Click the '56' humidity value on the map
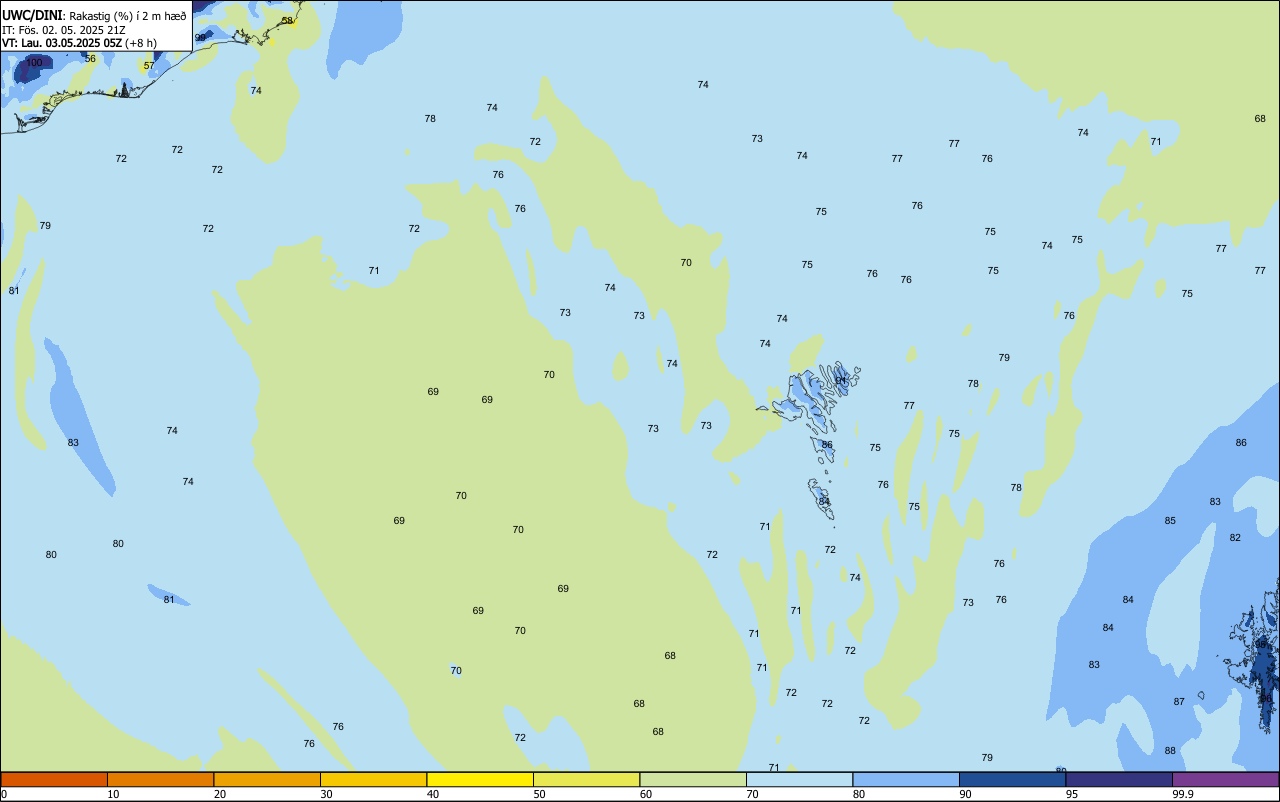The width and height of the screenshot is (1280, 802). pos(90,59)
